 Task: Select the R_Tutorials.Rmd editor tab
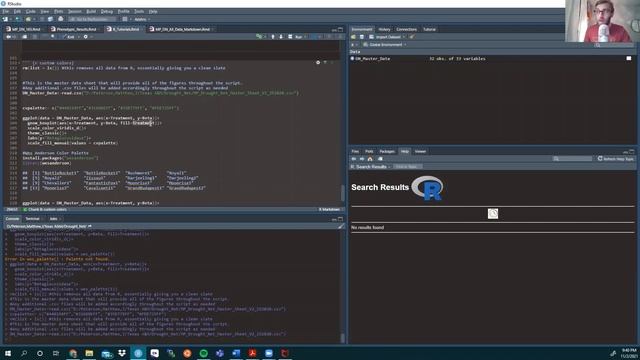pos(126,29)
